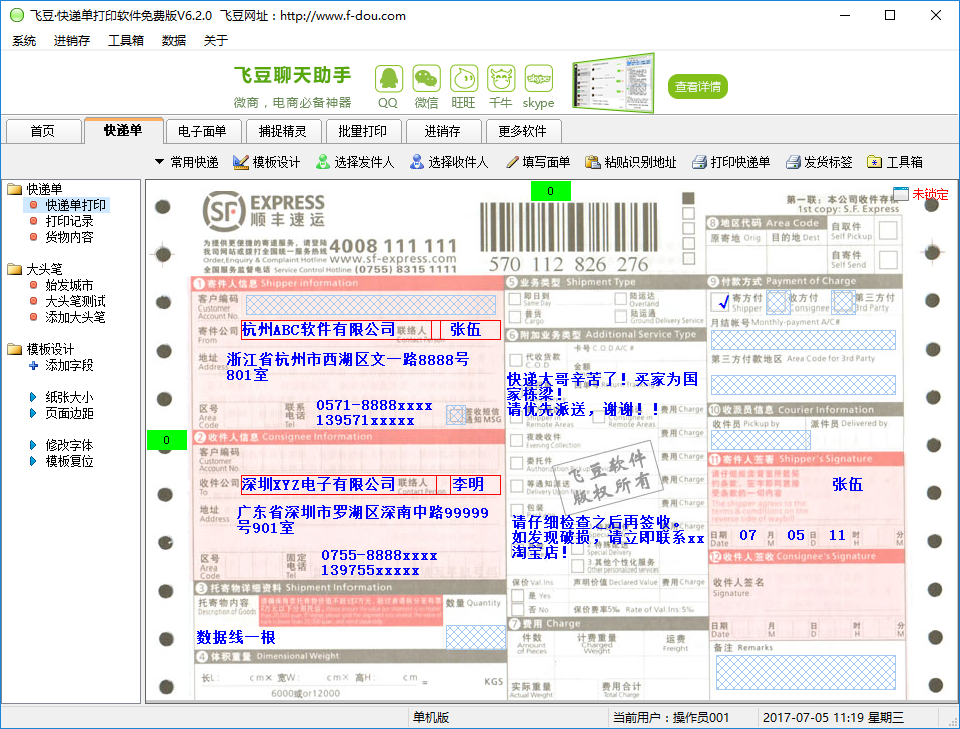Choose sender via 选择发件人
Viewport: 960px width, 729px height.
coord(354,162)
